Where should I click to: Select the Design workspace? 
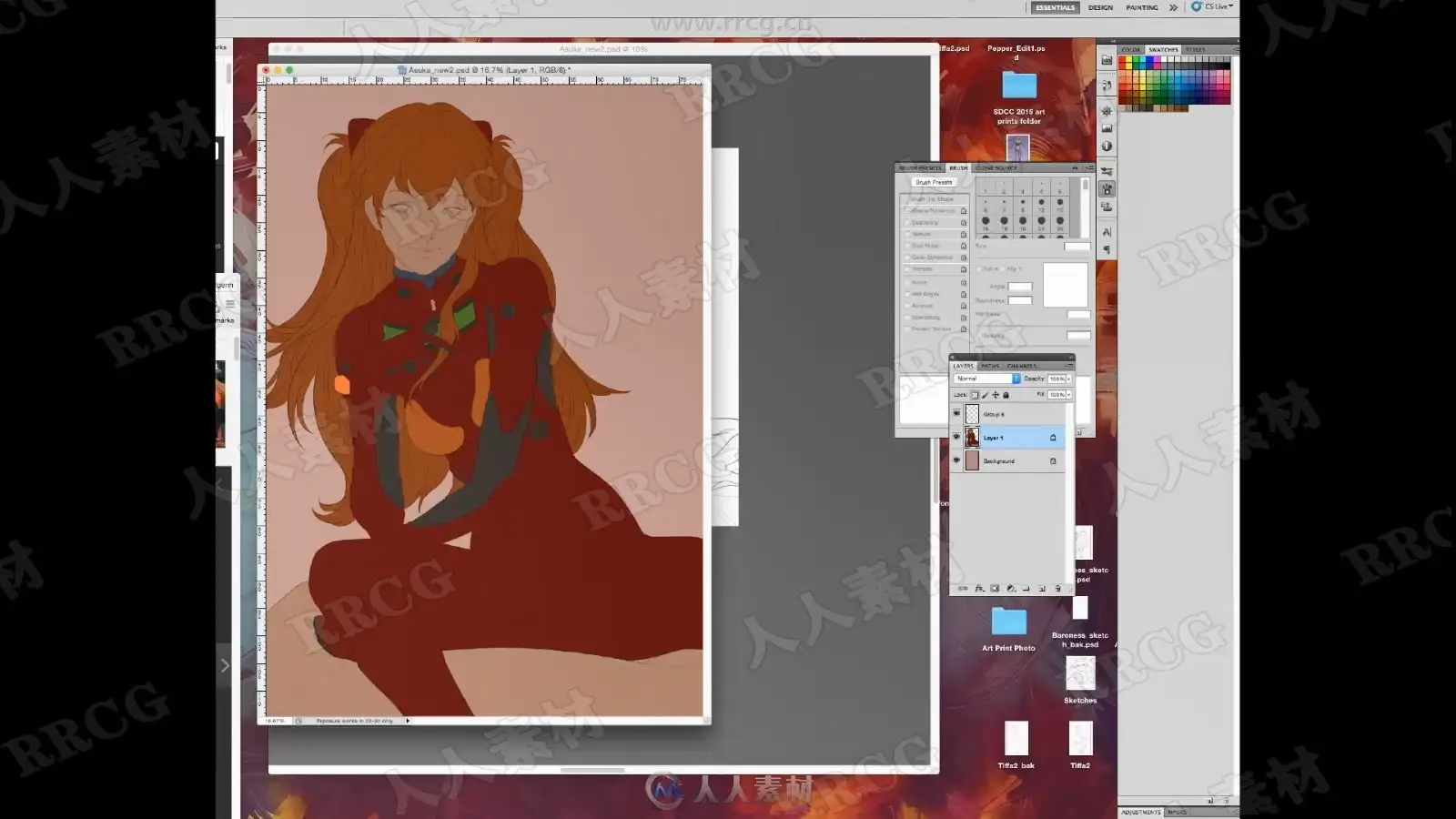click(x=1101, y=7)
